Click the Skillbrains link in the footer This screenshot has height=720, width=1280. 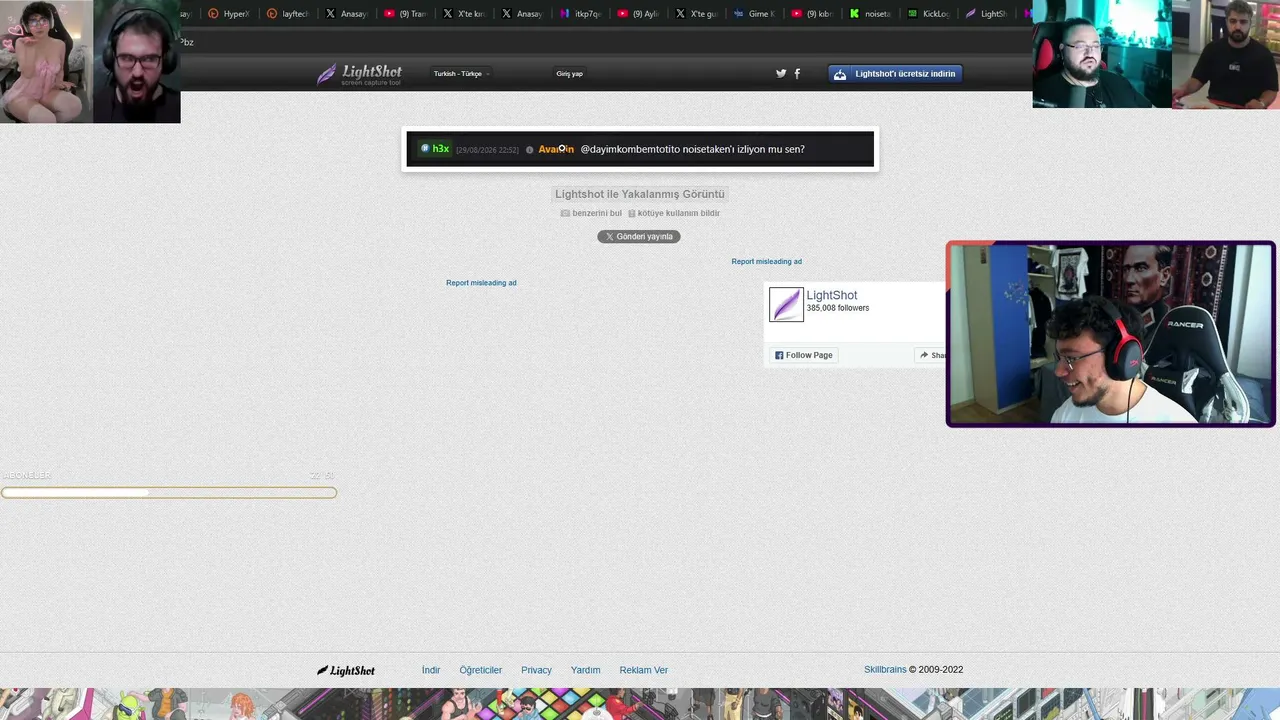click(x=885, y=670)
